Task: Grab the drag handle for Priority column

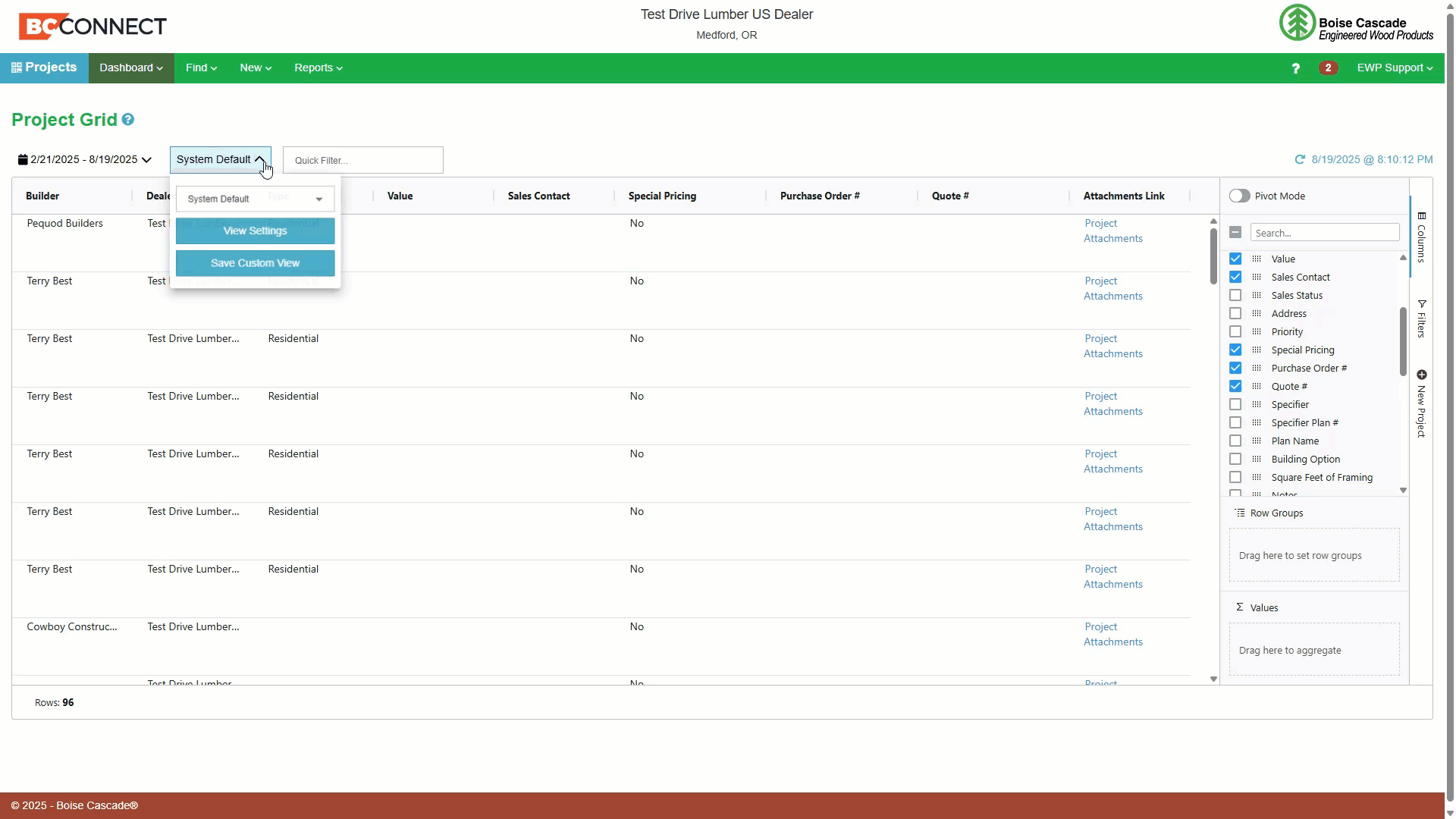Action: click(x=1257, y=331)
